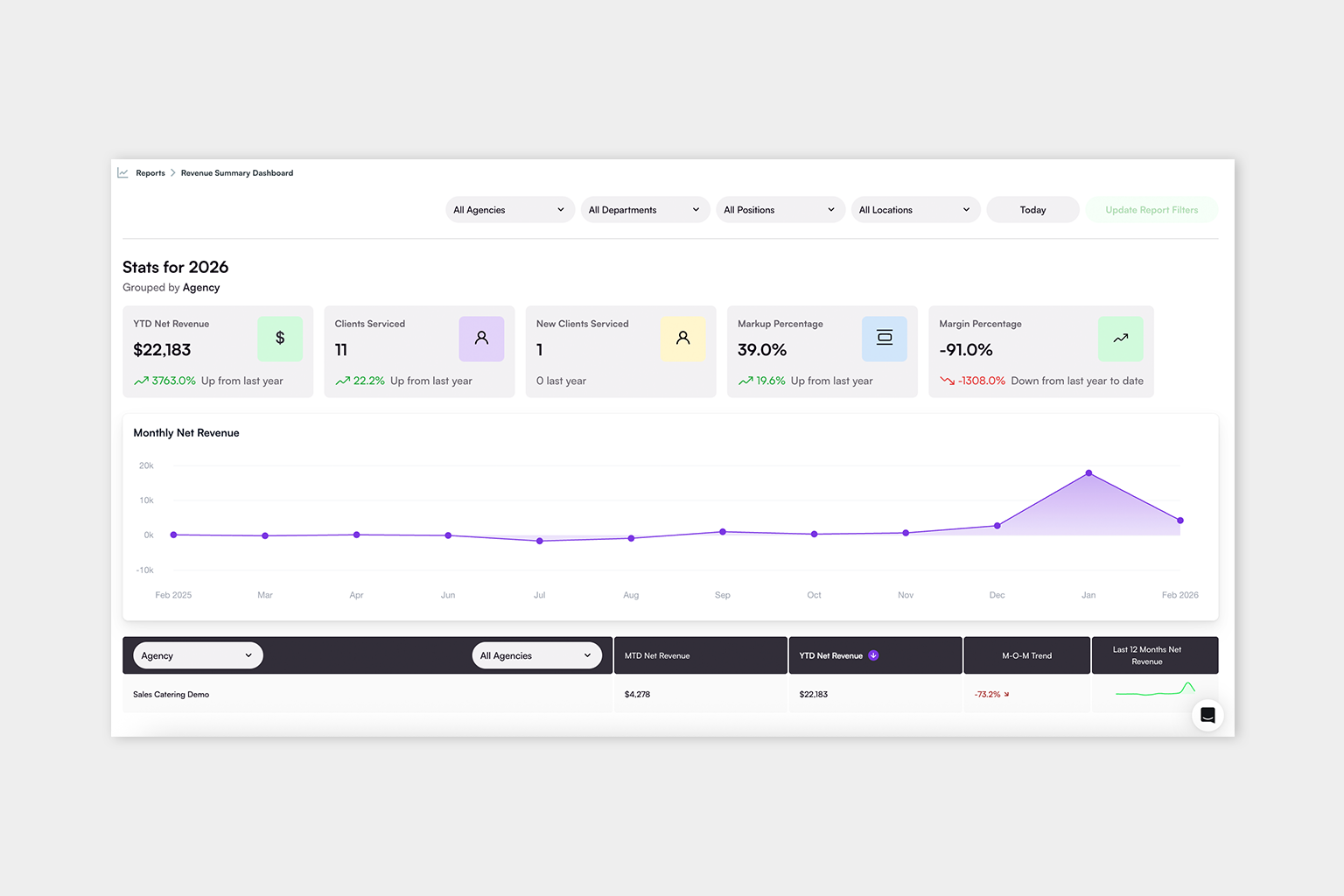Sort by MTD Net Revenue column
Viewport: 1344px width, 896px height.
(x=700, y=655)
